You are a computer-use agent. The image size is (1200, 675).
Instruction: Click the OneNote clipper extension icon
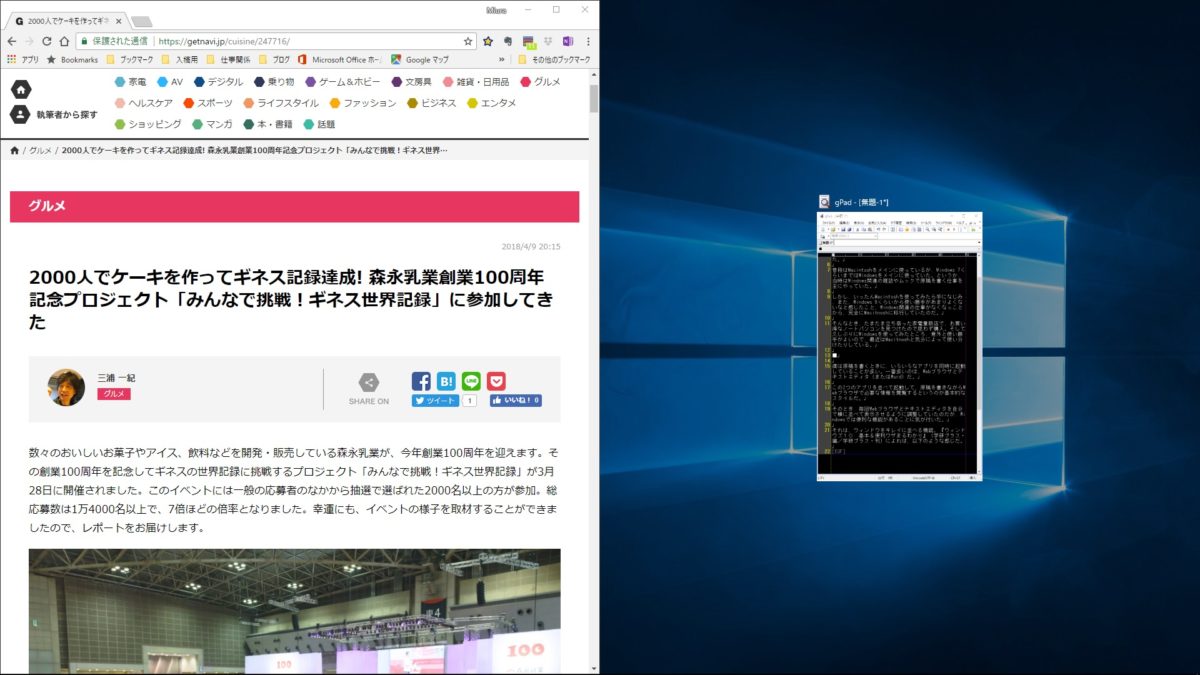568,41
